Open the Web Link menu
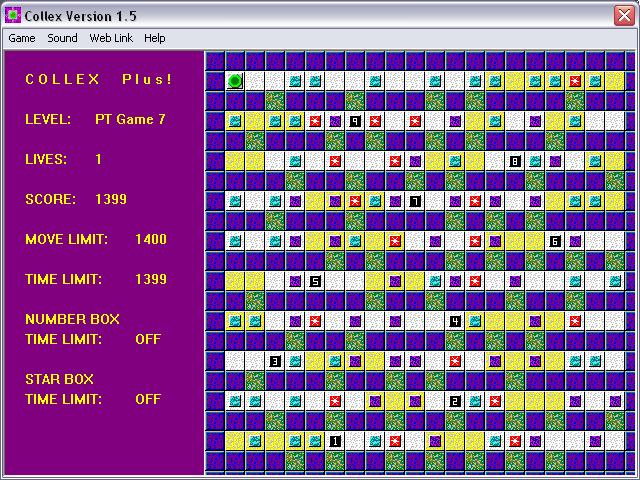The width and height of the screenshot is (640, 480). click(x=111, y=38)
